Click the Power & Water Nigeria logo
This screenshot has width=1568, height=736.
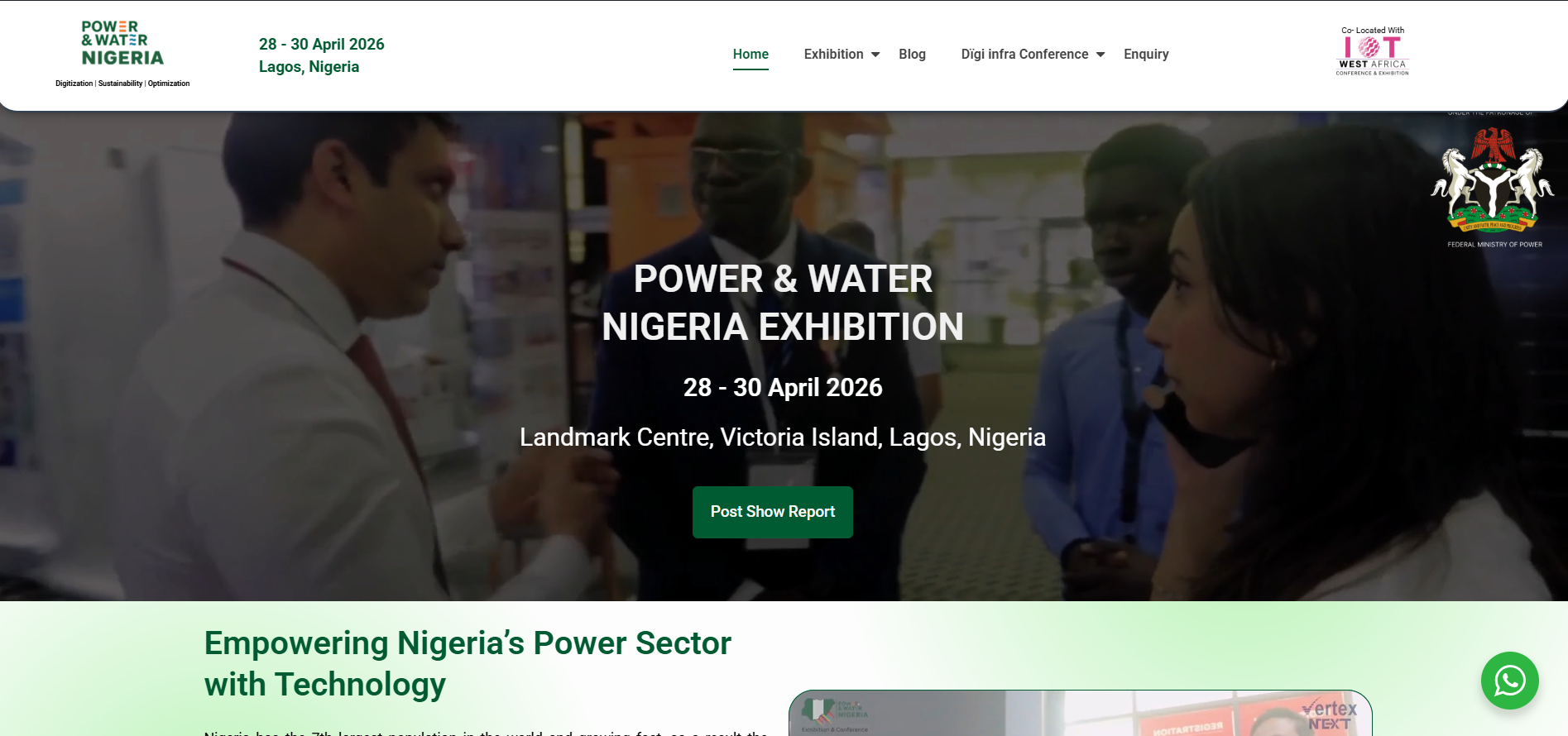click(x=122, y=44)
